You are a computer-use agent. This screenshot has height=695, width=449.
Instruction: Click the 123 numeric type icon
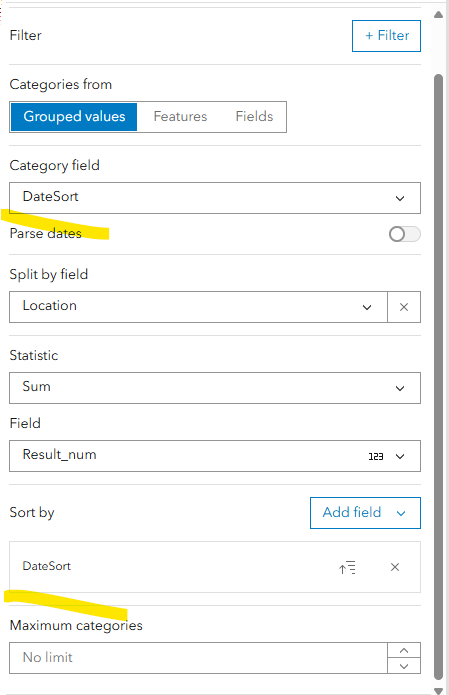tap(376, 457)
